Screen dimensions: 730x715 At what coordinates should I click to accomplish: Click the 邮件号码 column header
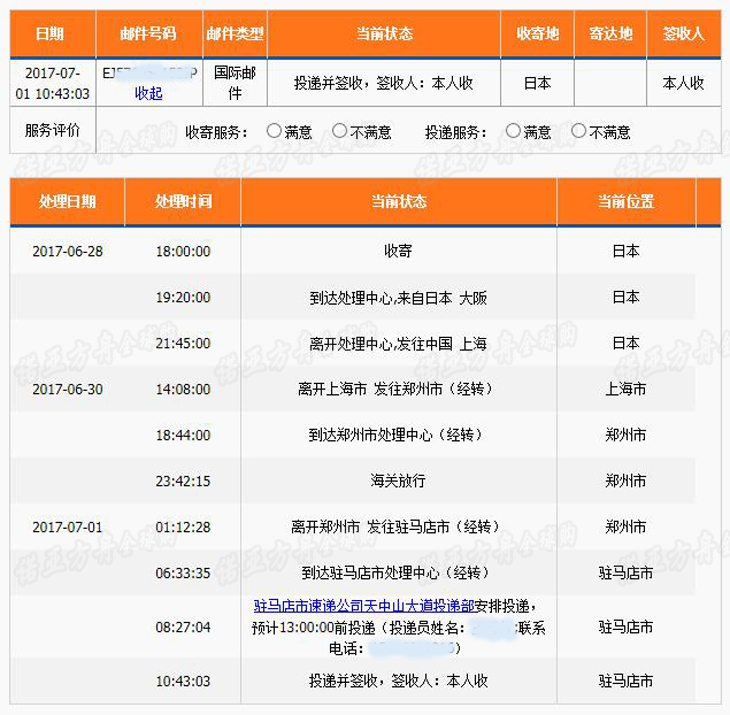coord(148,34)
